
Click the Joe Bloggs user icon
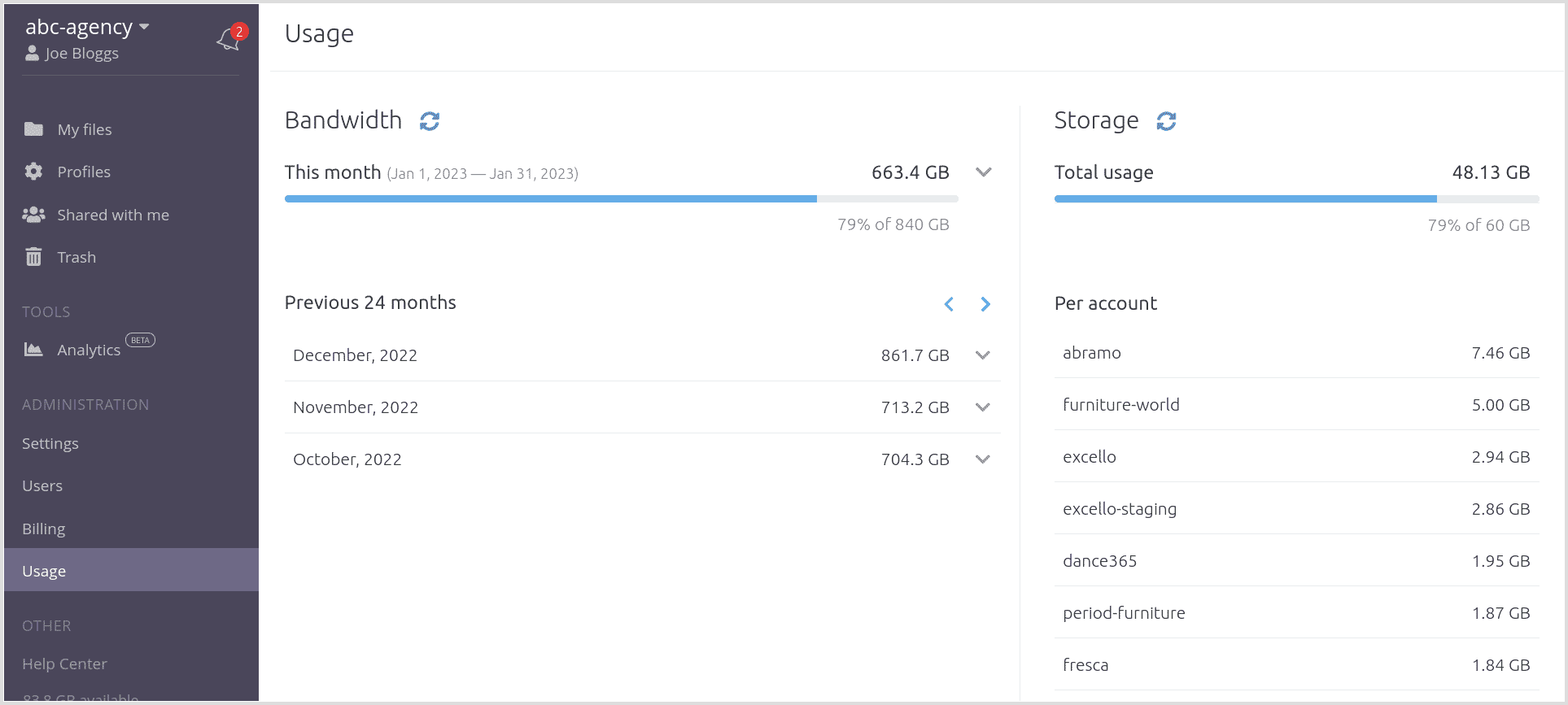(x=32, y=54)
